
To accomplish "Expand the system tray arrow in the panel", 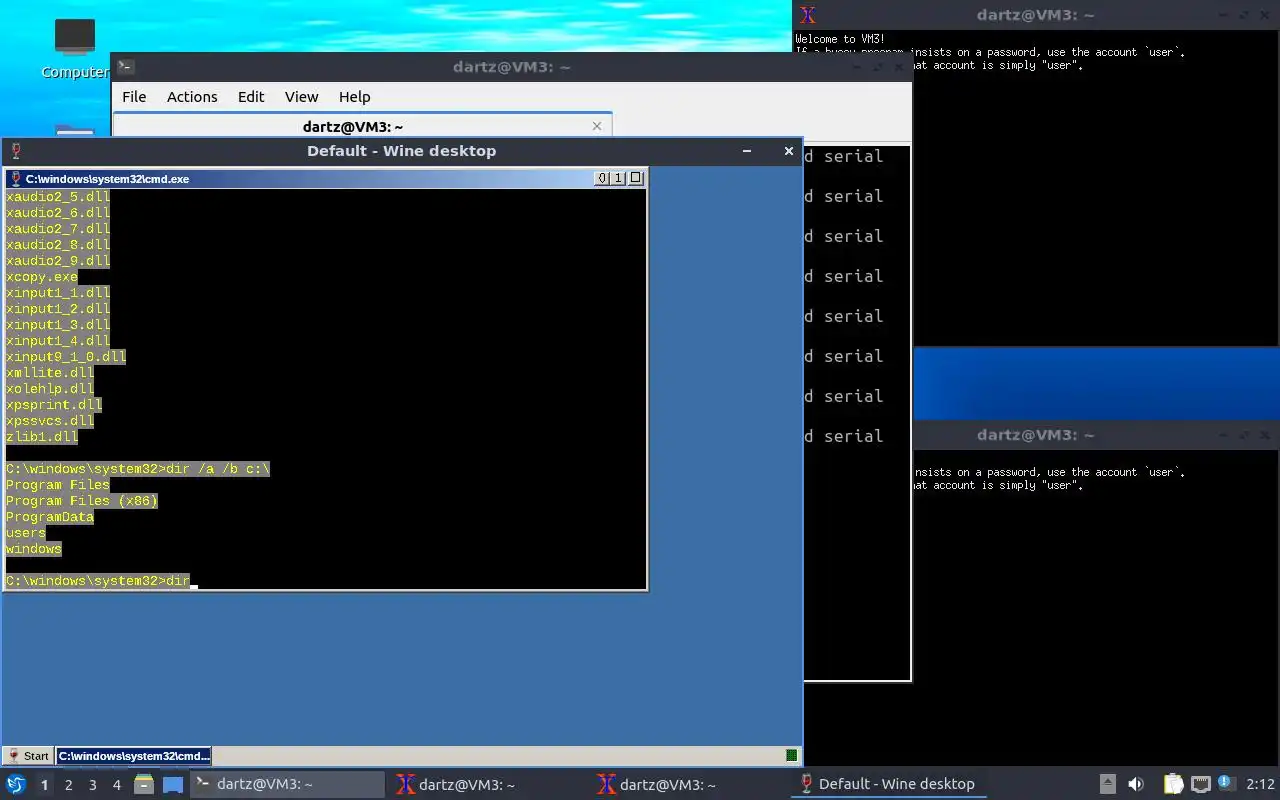I will (x=1107, y=784).
